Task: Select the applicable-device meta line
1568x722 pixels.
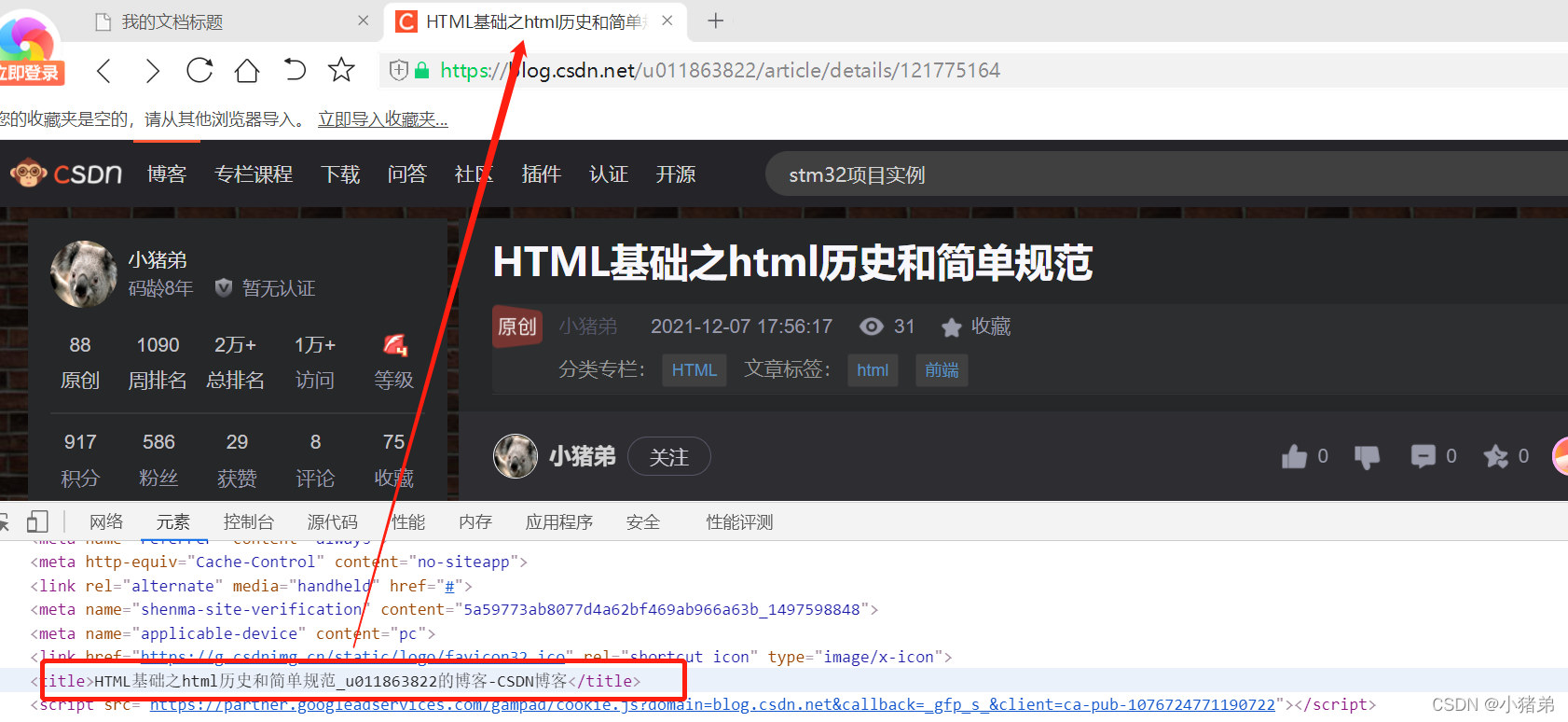Action: (x=233, y=633)
